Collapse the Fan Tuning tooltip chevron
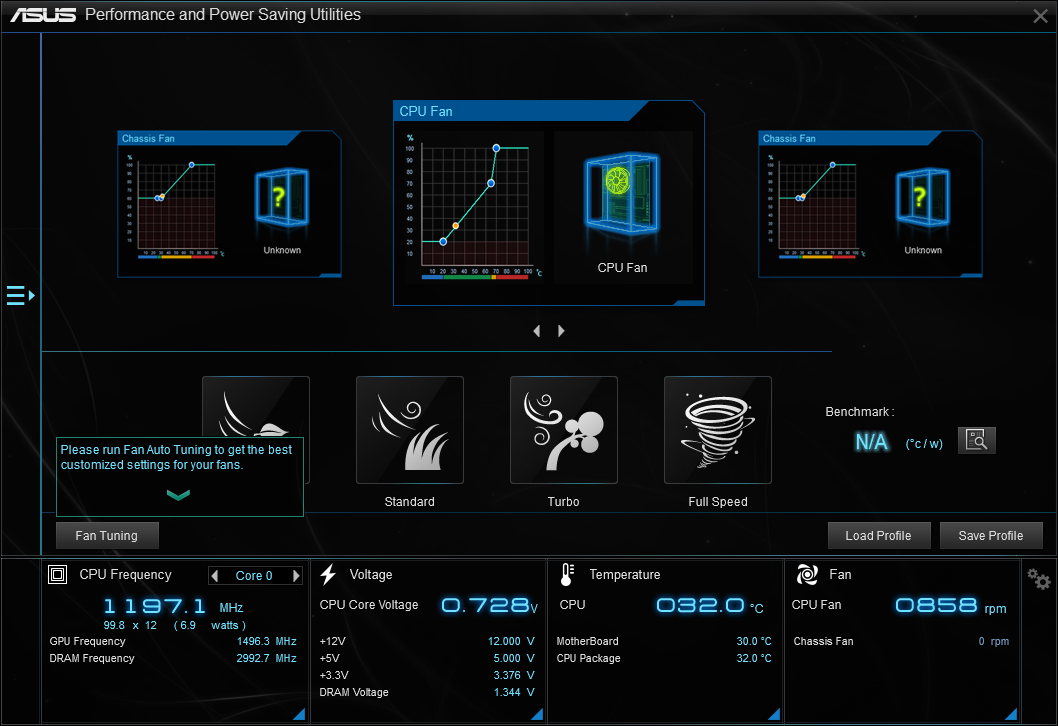This screenshot has height=726, width=1058. [178, 494]
